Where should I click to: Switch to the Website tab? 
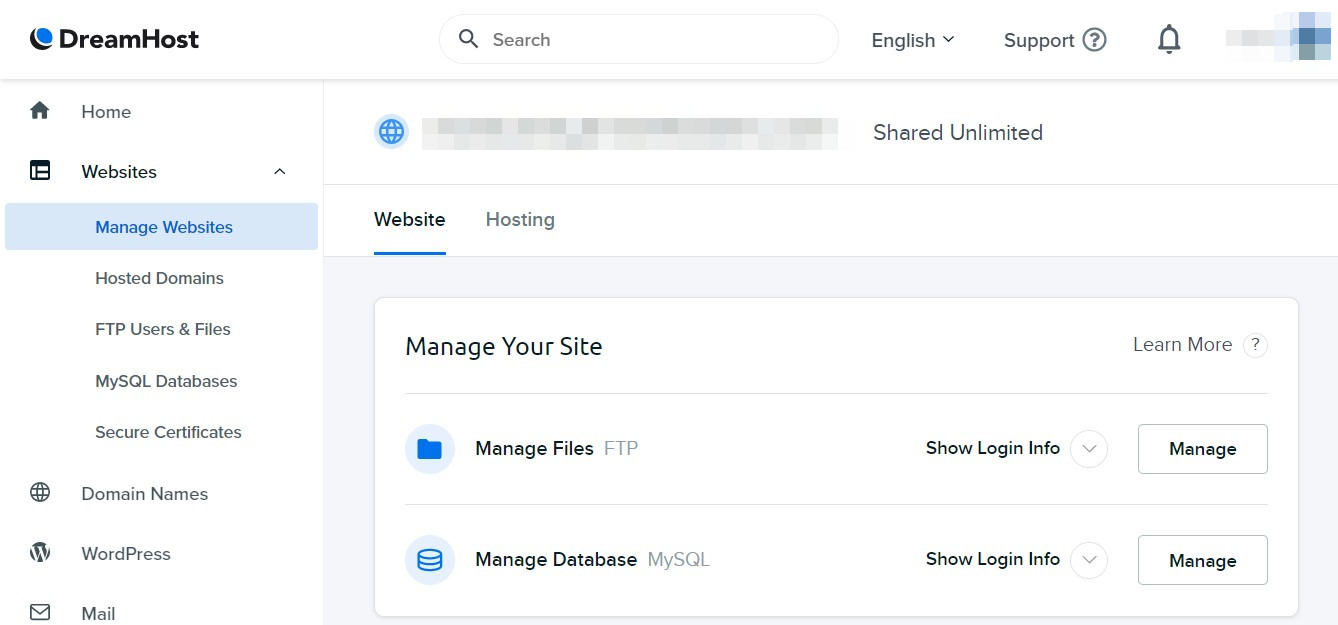tap(410, 220)
